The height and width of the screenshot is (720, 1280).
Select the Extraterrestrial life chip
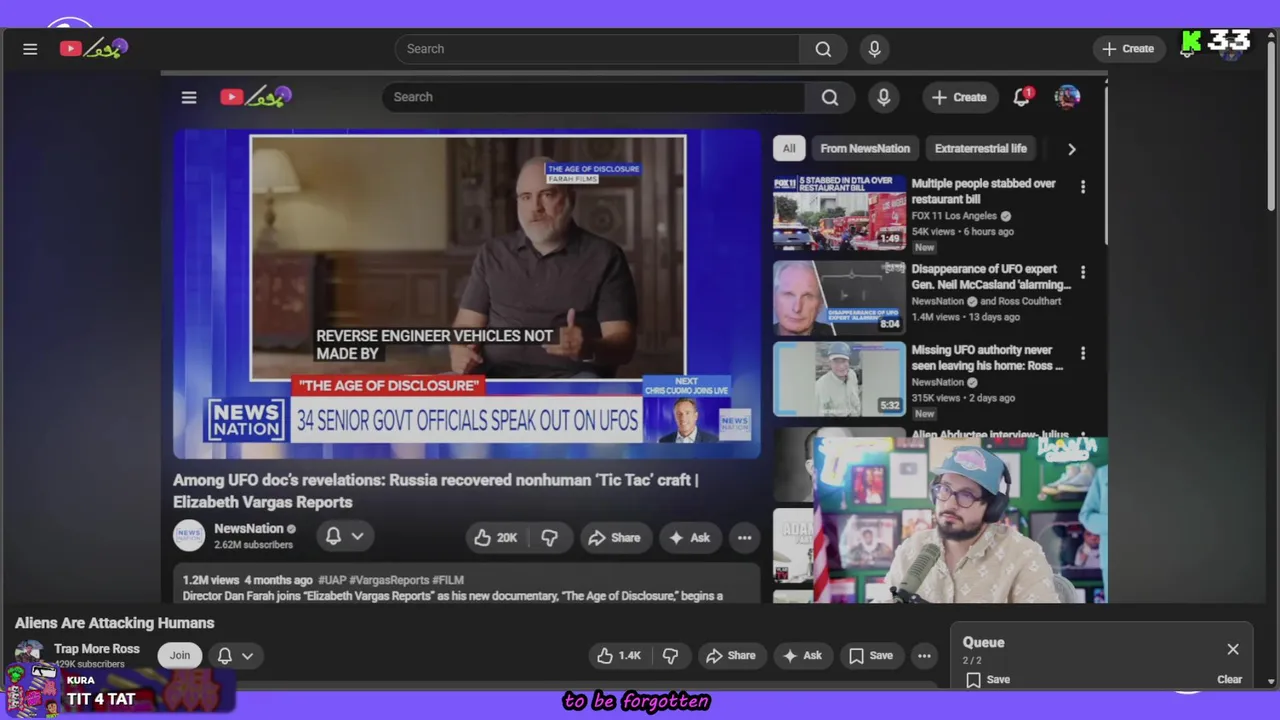coord(980,148)
